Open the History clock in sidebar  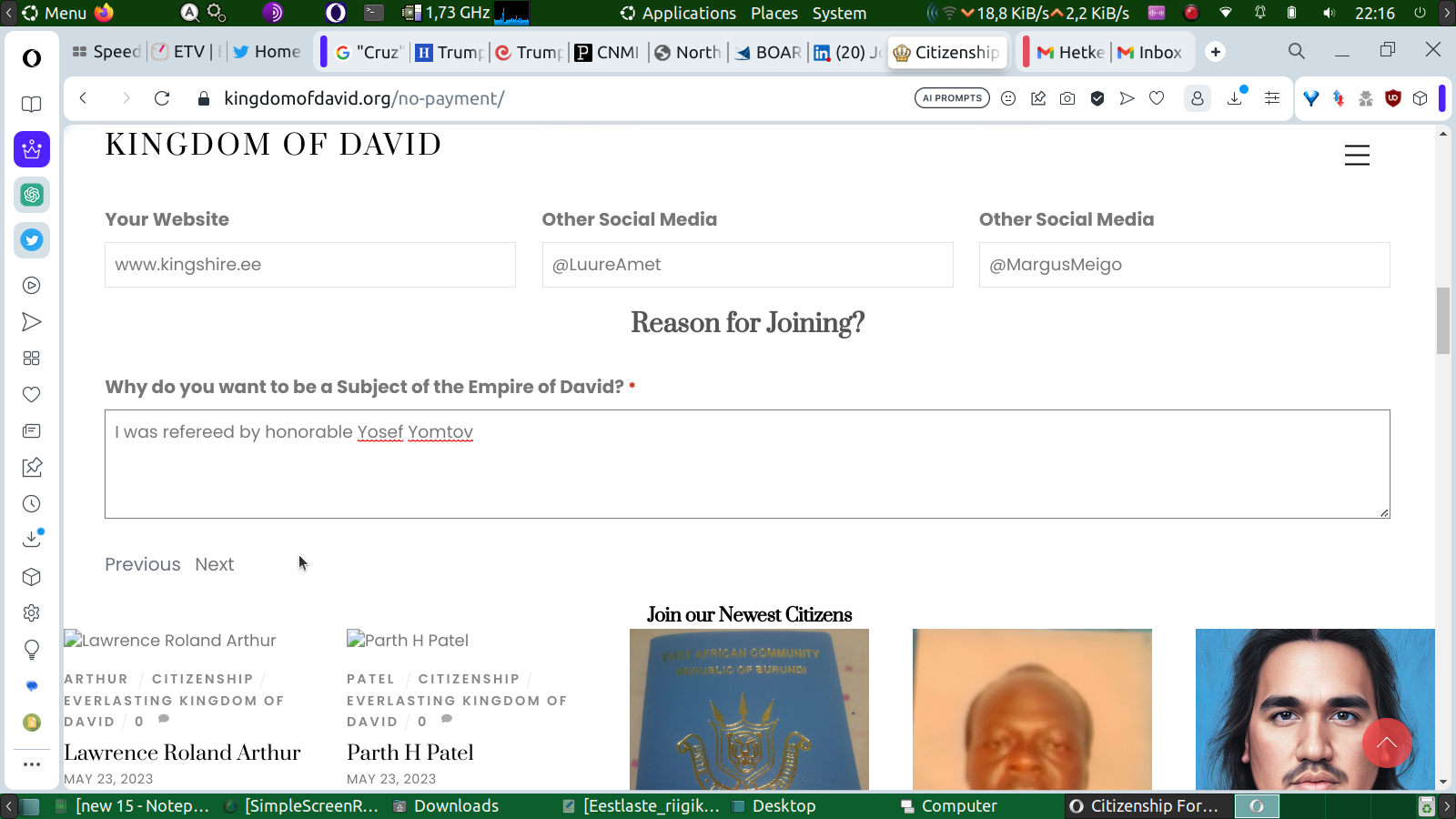32,504
